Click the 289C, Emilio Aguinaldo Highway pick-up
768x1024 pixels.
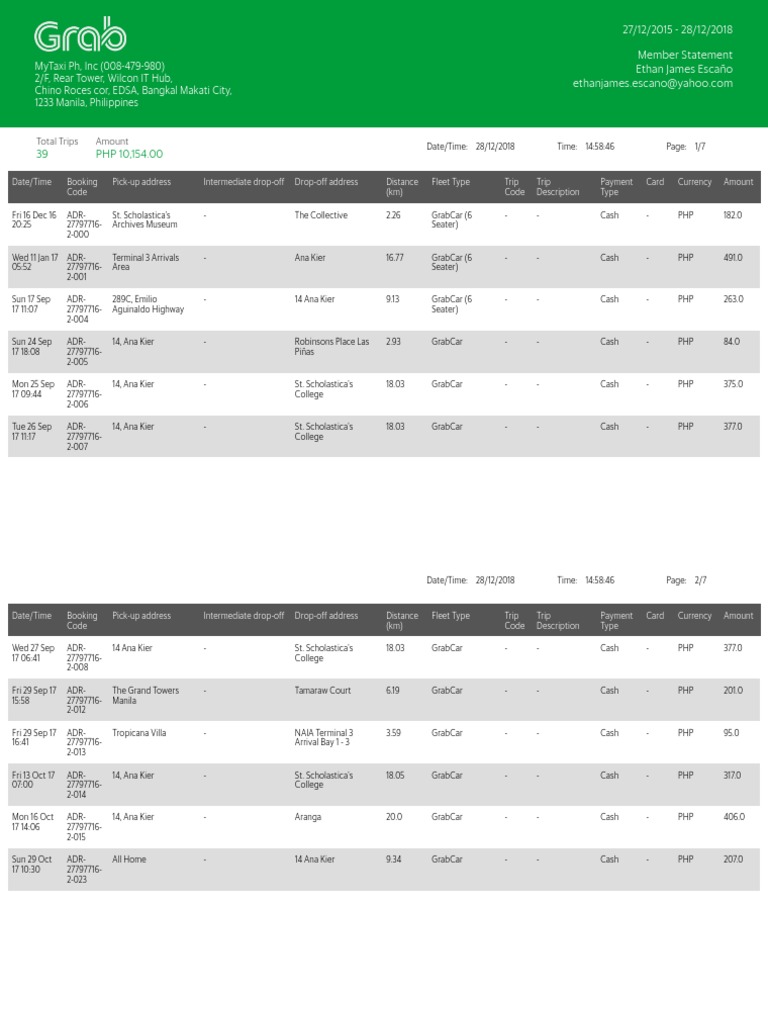point(148,304)
